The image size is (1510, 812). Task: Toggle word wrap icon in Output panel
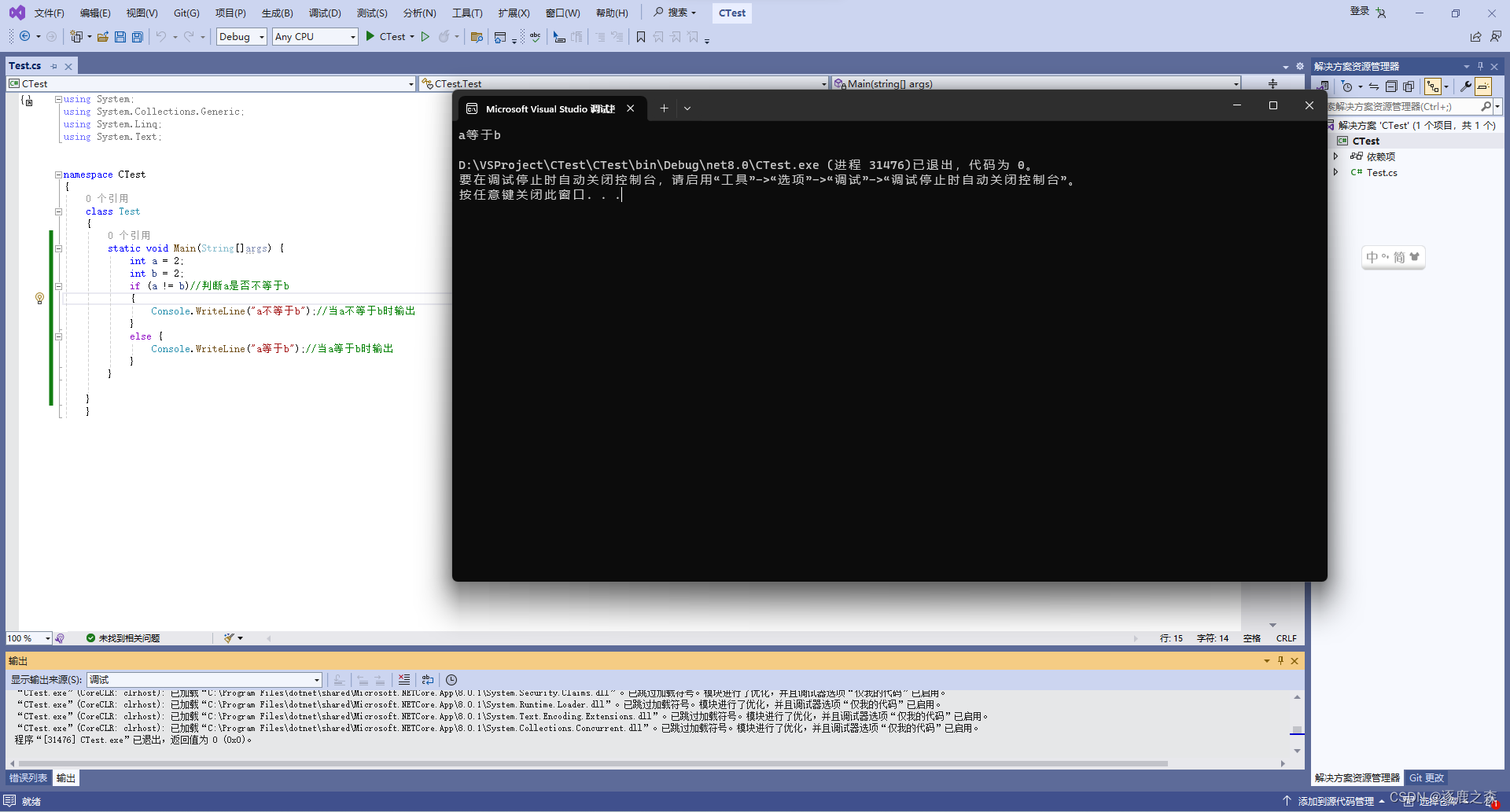[428, 680]
